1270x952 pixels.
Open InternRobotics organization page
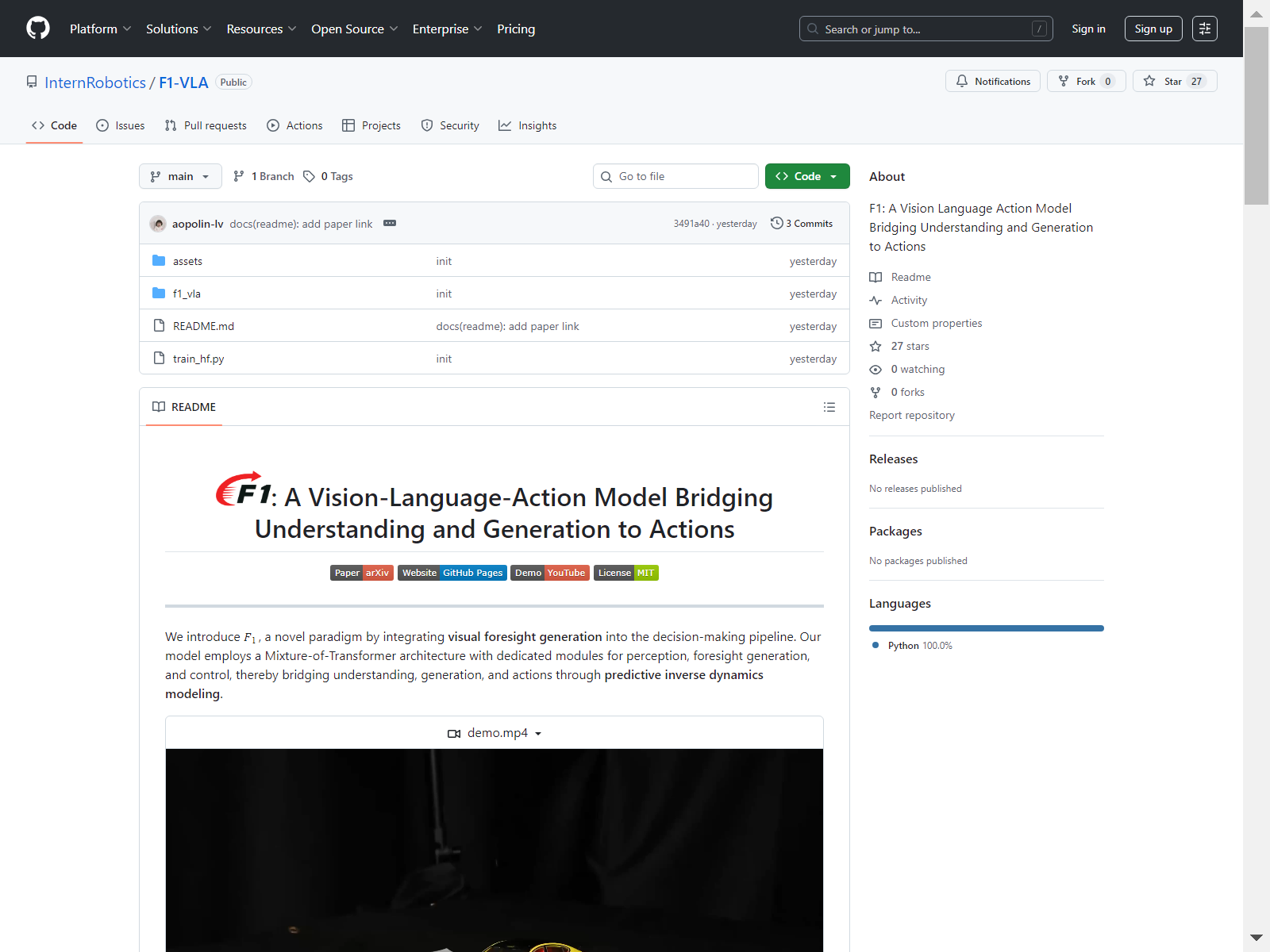tap(95, 83)
